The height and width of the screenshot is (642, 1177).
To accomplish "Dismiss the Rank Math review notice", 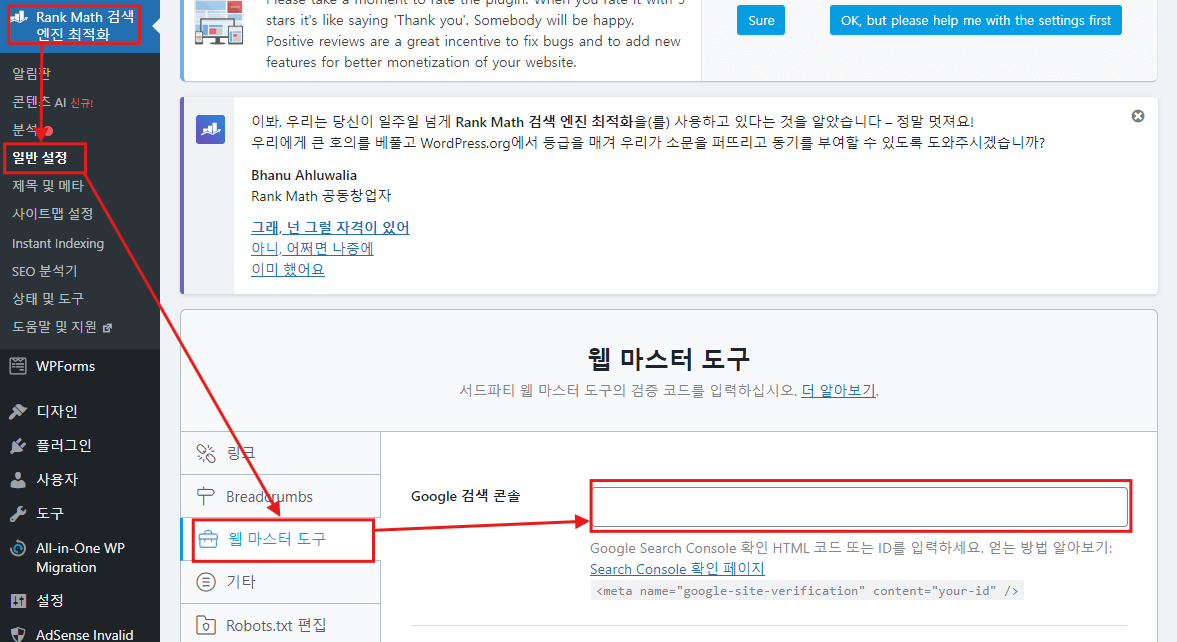I will click(1138, 116).
